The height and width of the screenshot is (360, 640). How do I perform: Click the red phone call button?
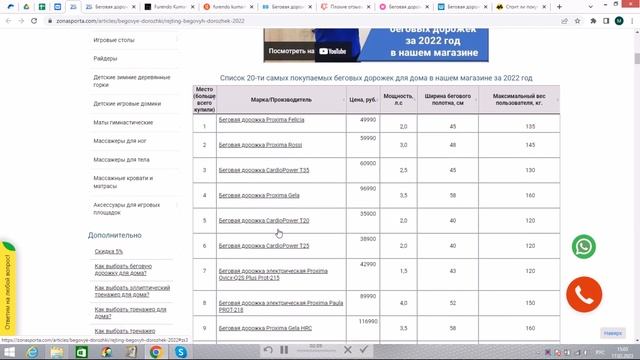click(x=584, y=294)
